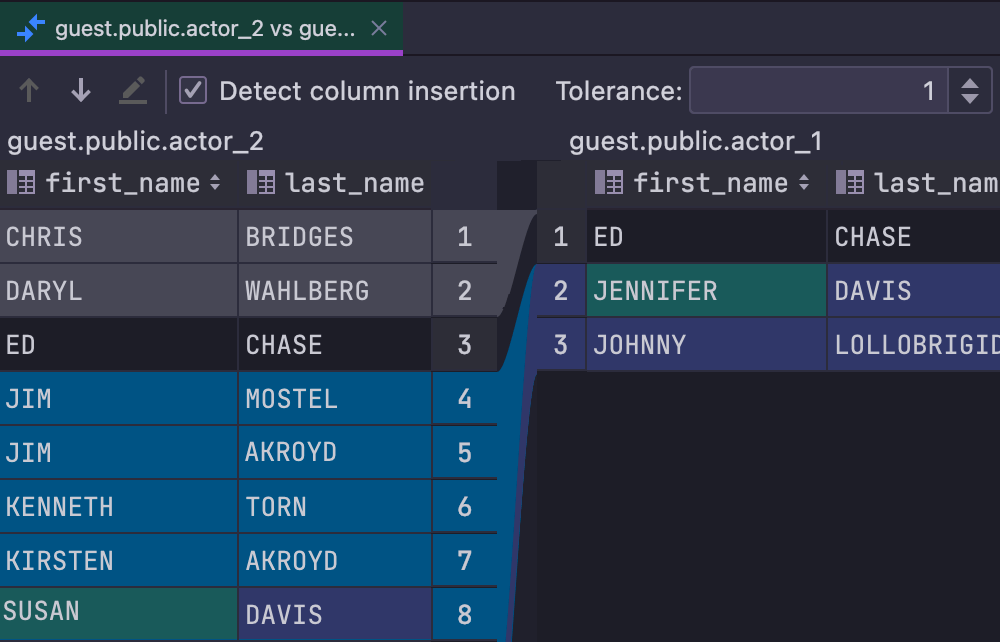Click column icon beside left last_name header

pos(261,183)
